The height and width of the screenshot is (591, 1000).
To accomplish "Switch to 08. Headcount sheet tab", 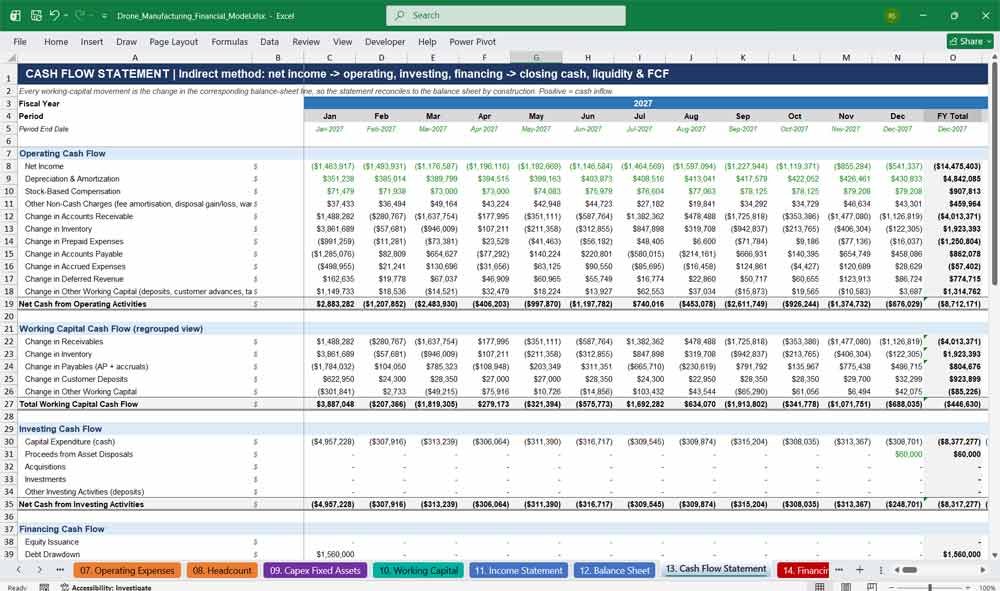I will [222, 570].
